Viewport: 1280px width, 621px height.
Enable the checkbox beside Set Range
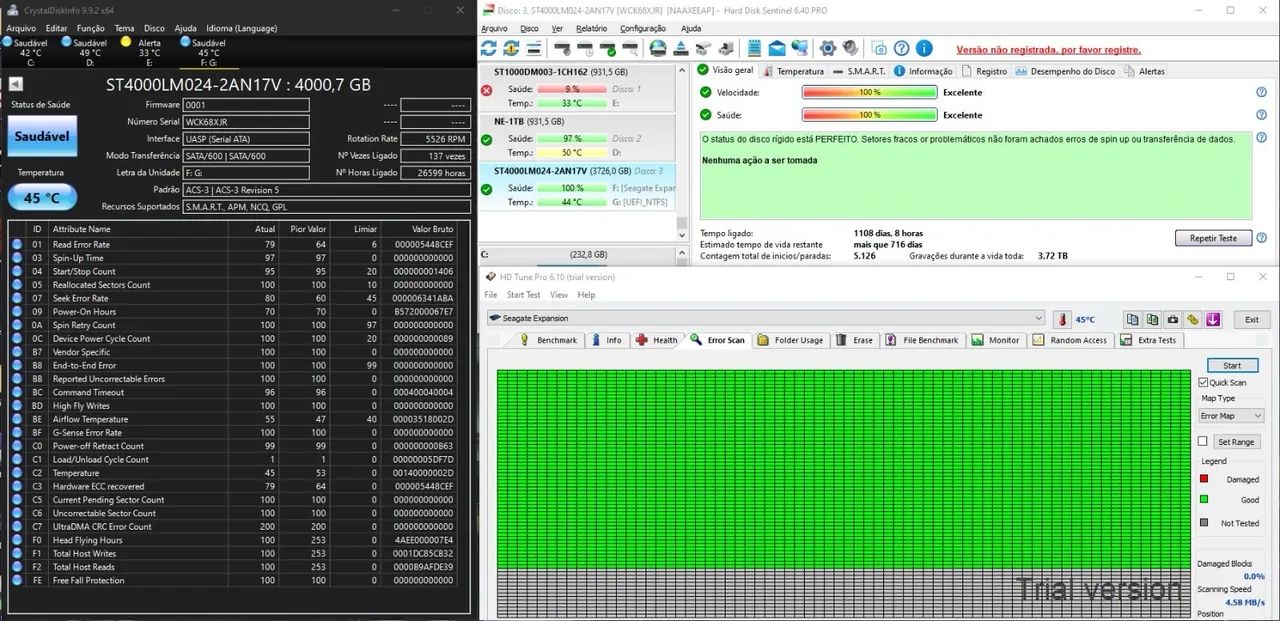pos(1203,441)
